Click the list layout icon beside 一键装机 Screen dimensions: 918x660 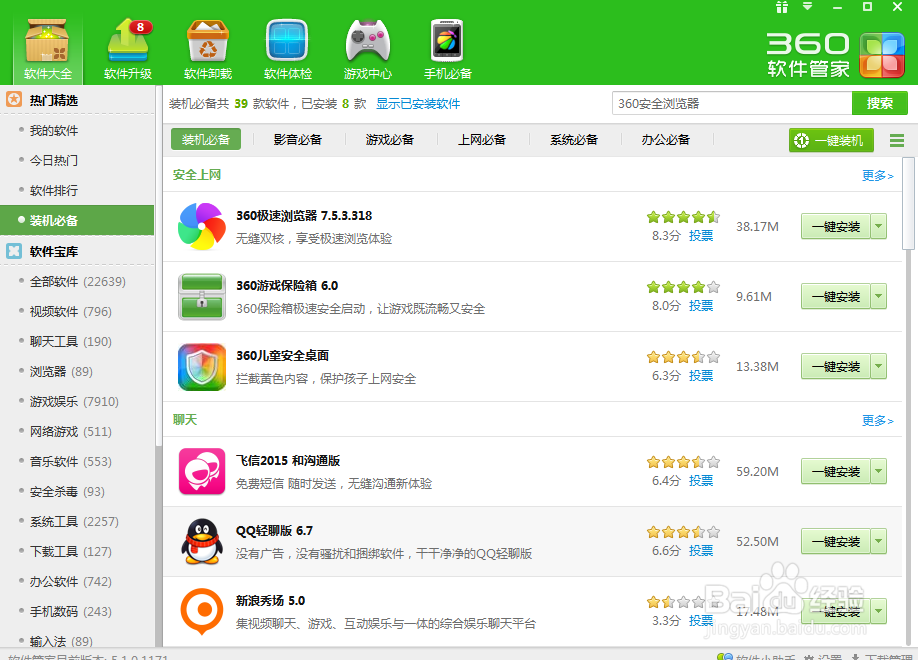click(898, 140)
